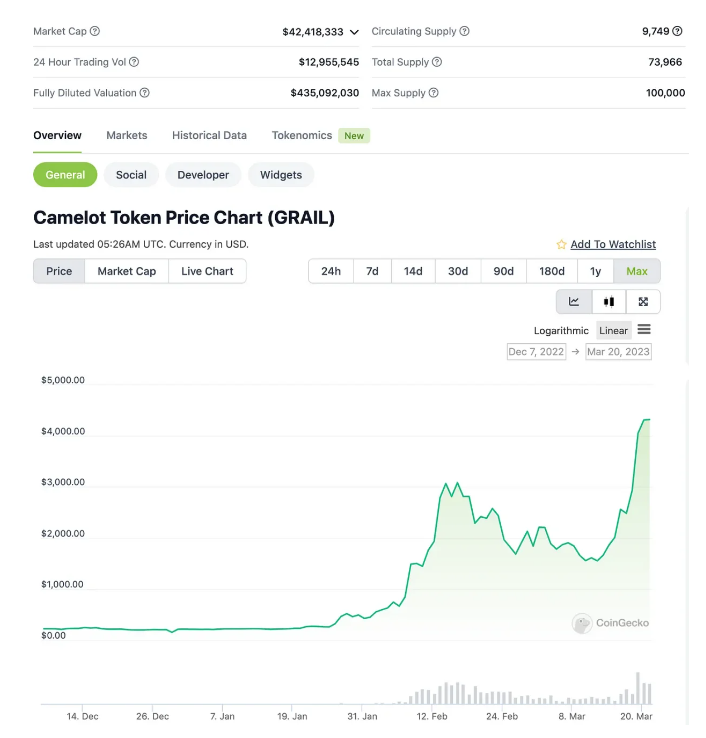The image size is (706, 738).
Task: Switch to candlestick chart view icon
Action: (609, 302)
